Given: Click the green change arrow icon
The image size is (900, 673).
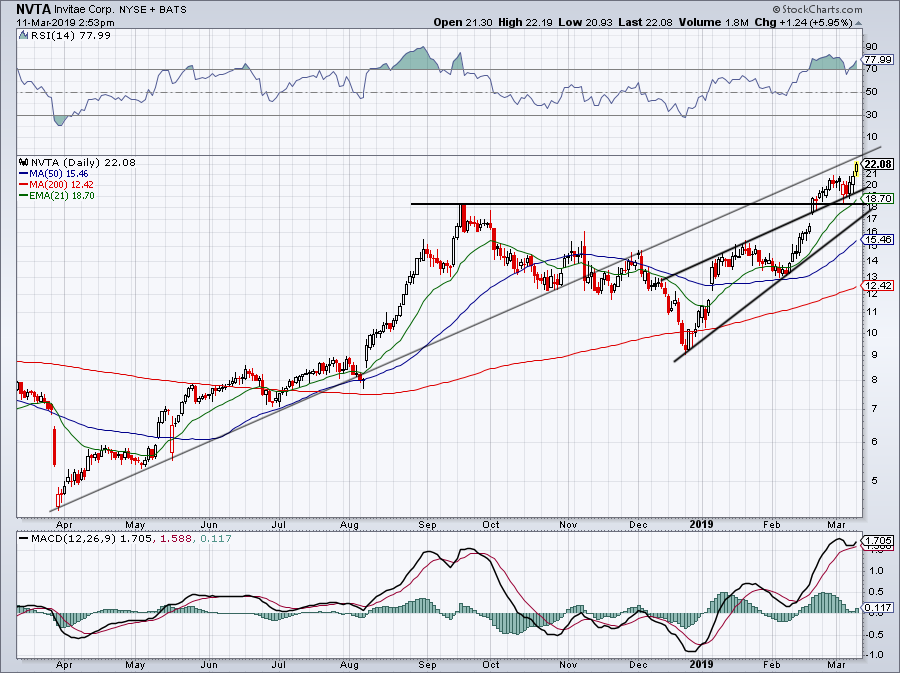Looking at the screenshot, I should click(x=859, y=24).
